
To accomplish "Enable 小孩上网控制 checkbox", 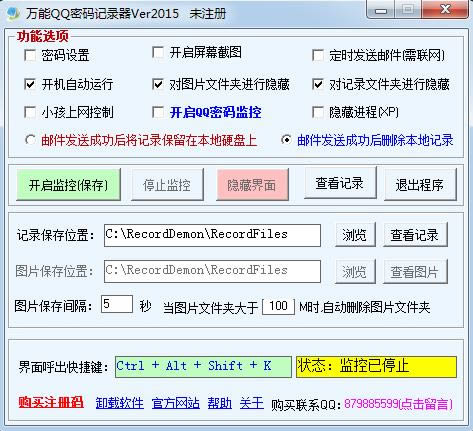I will pos(30,112).
